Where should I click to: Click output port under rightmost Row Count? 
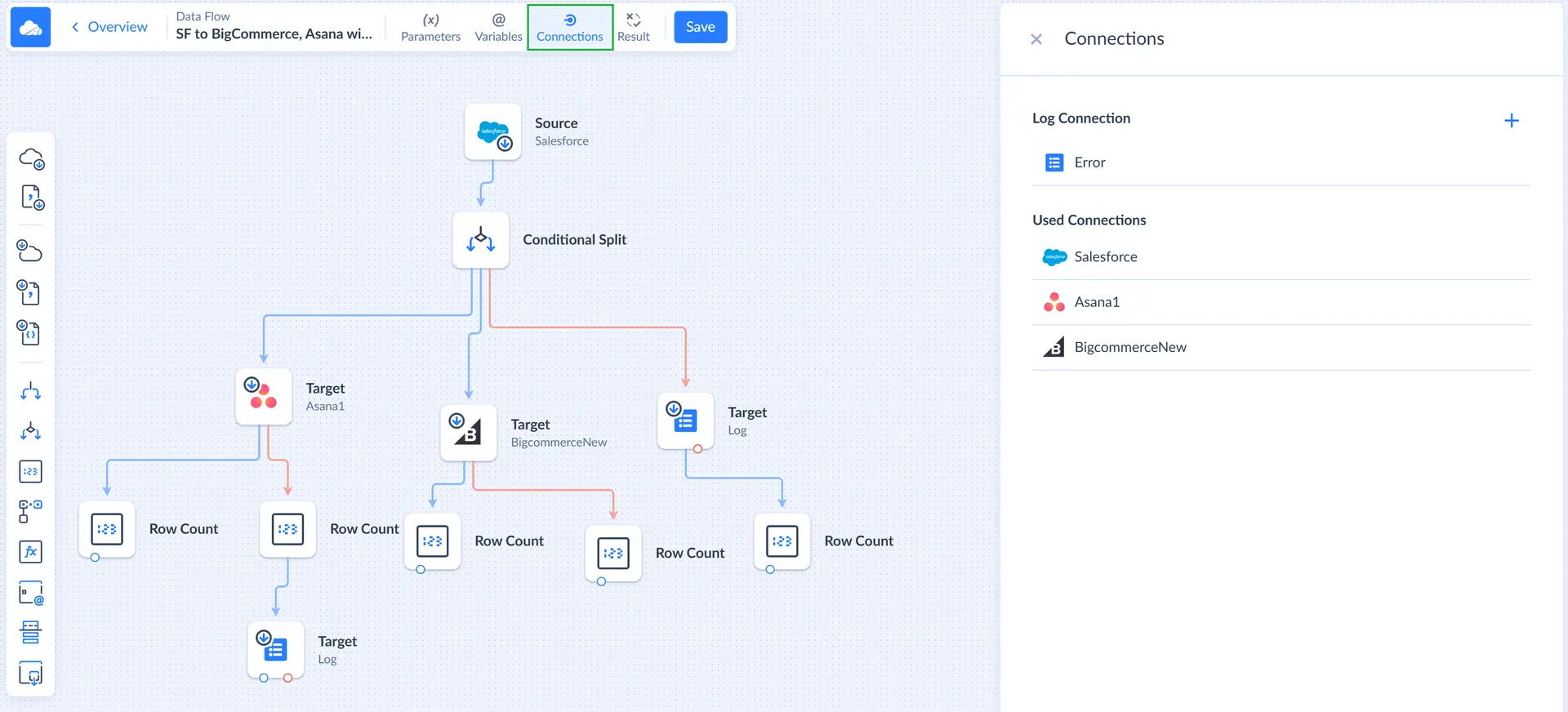click(x=770, y=570)
